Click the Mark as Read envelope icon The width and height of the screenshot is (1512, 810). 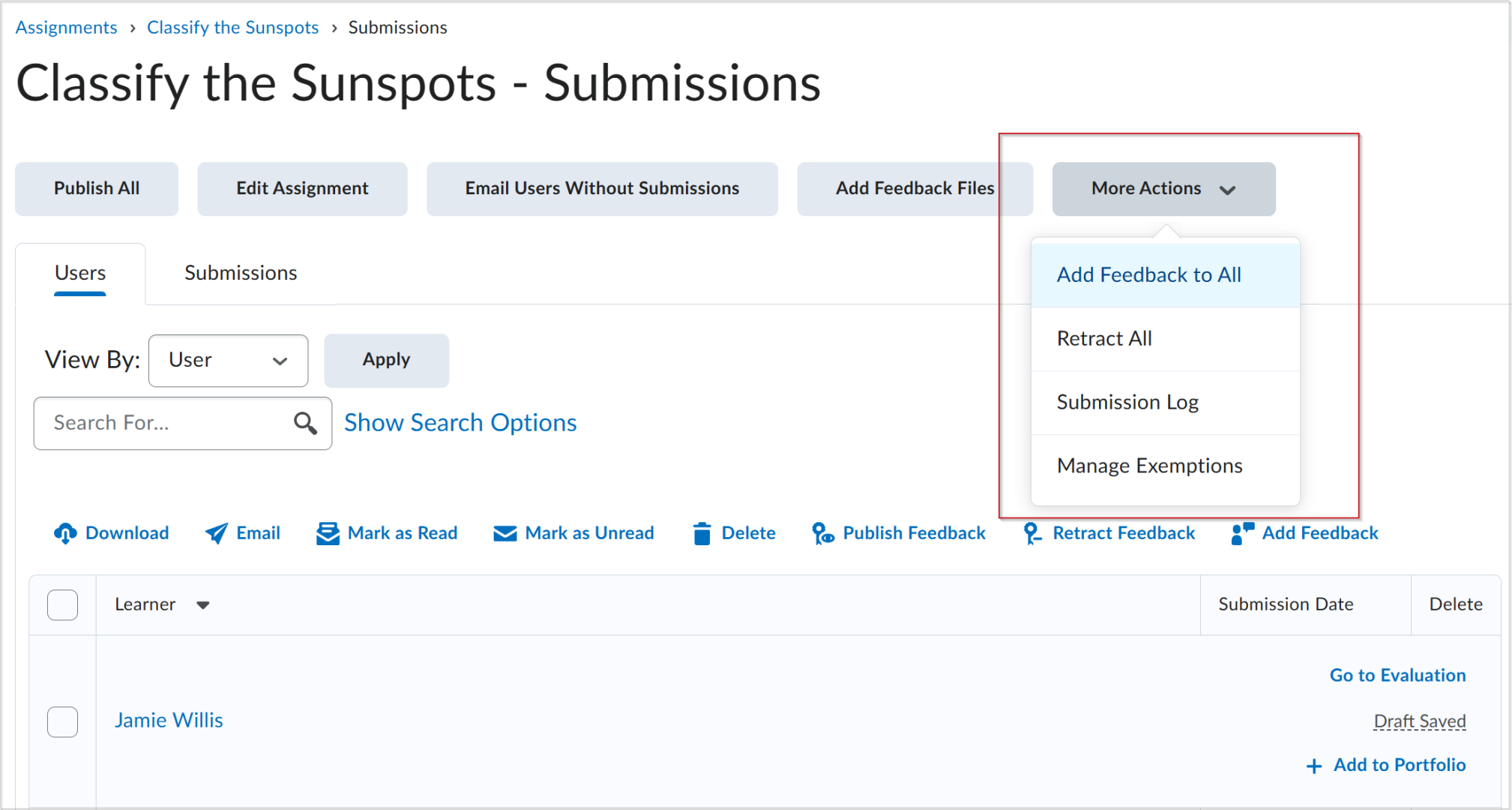tap(327, 533)
